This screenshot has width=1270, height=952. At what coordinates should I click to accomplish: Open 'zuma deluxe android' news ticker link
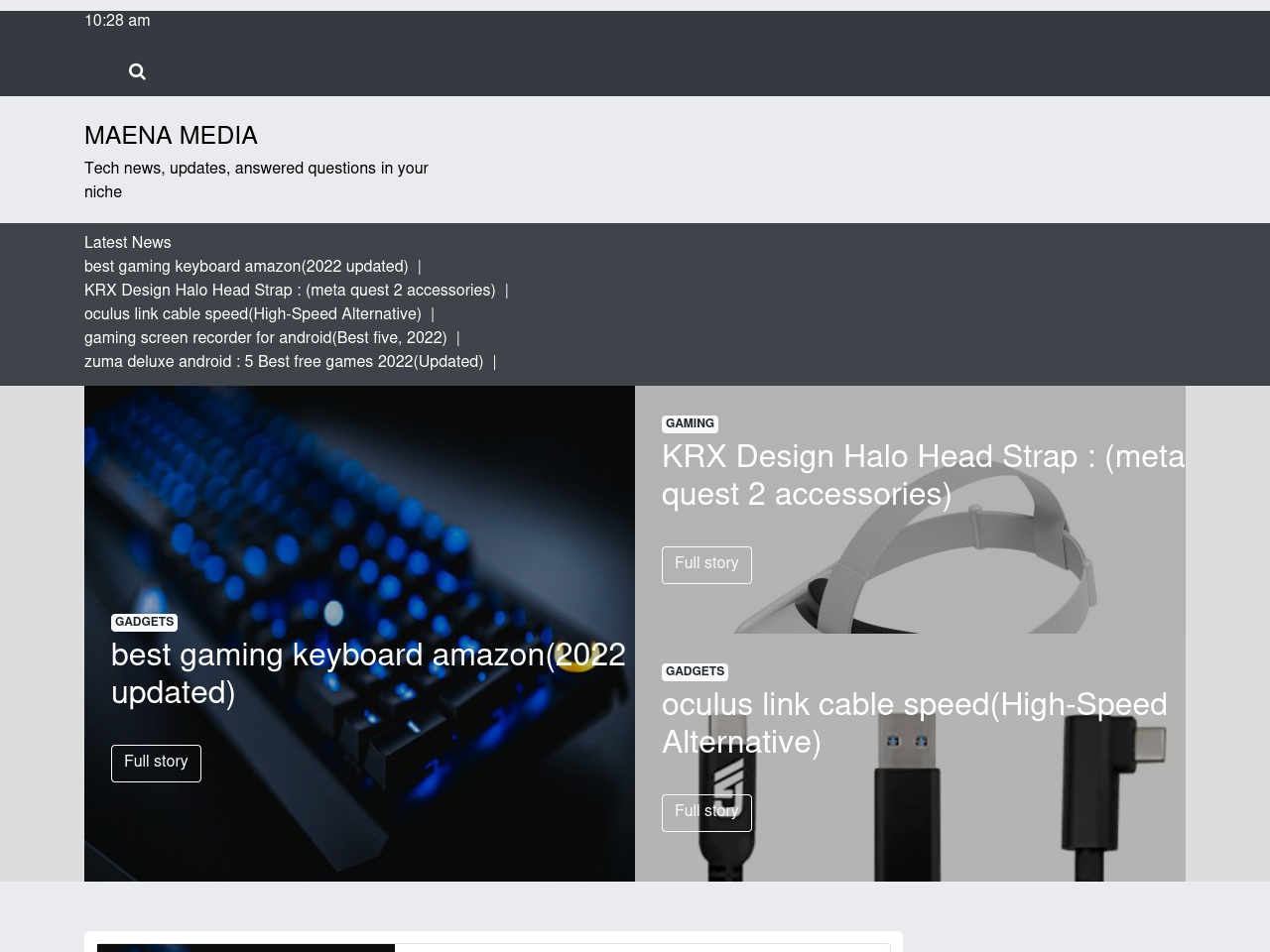point(284,362)
